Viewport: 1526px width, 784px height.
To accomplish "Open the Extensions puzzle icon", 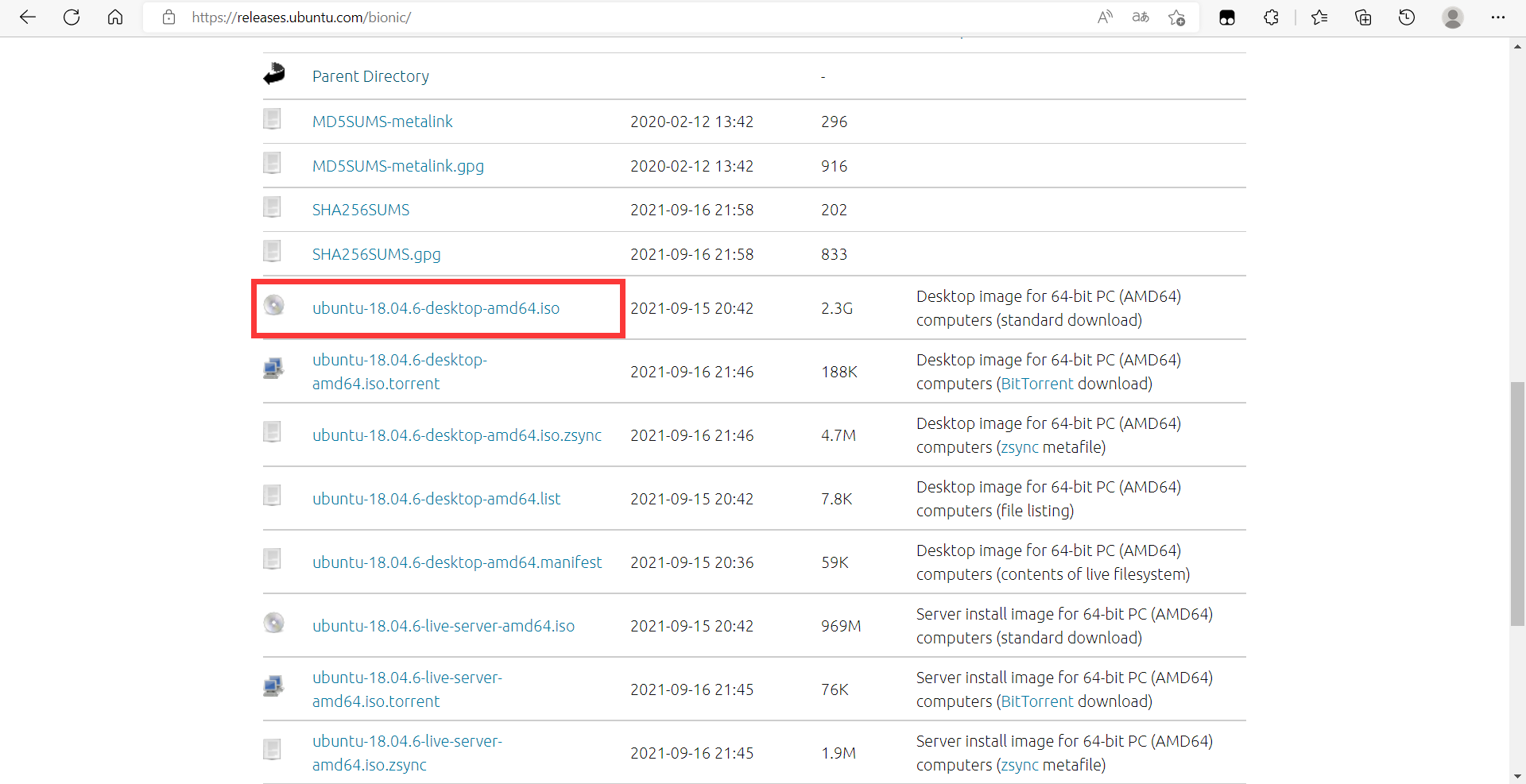I will click(x=1271, y=17).
